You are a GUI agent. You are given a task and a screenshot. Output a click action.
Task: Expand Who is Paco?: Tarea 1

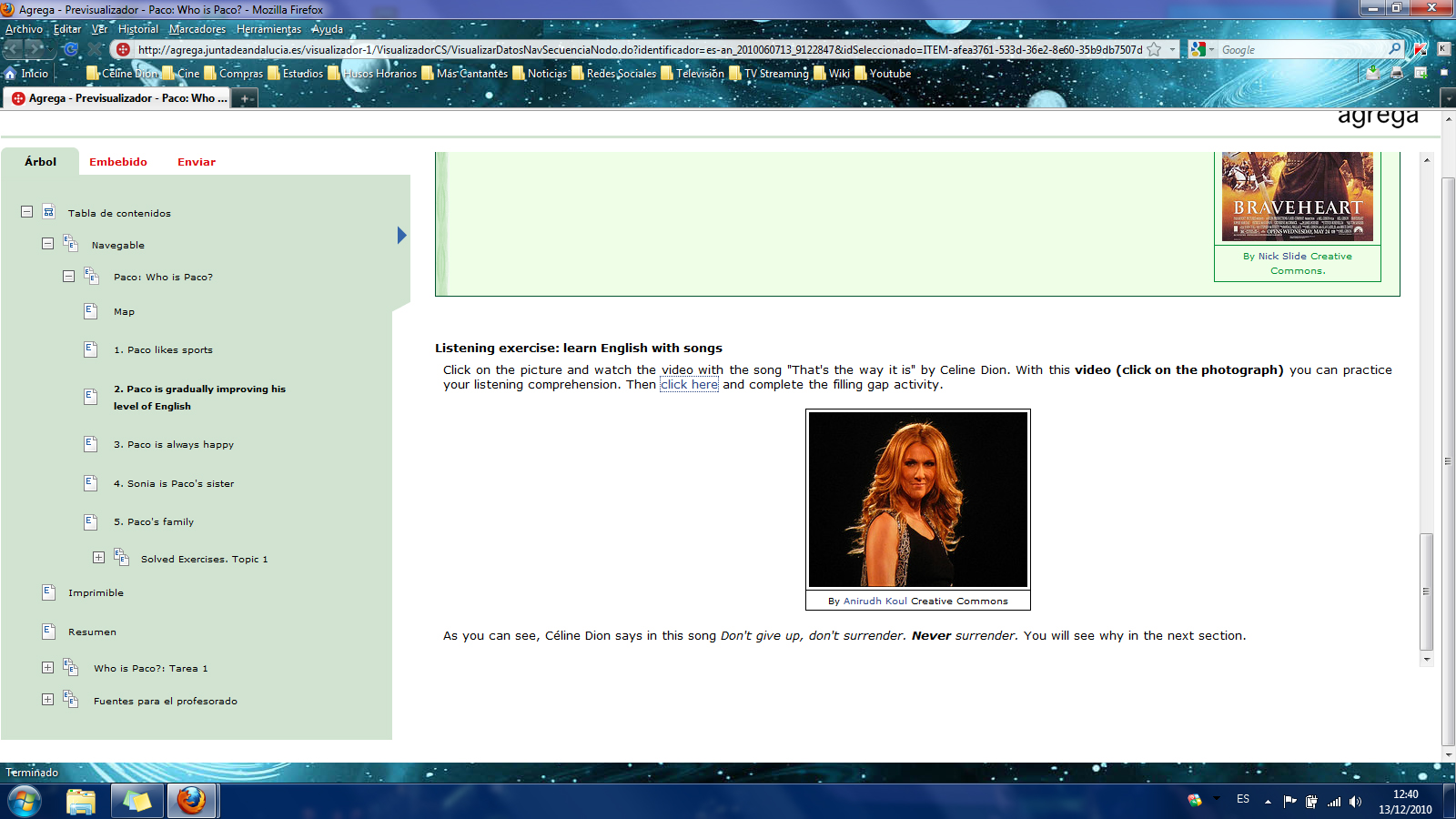pyautogui.click(x=47, y=667)
